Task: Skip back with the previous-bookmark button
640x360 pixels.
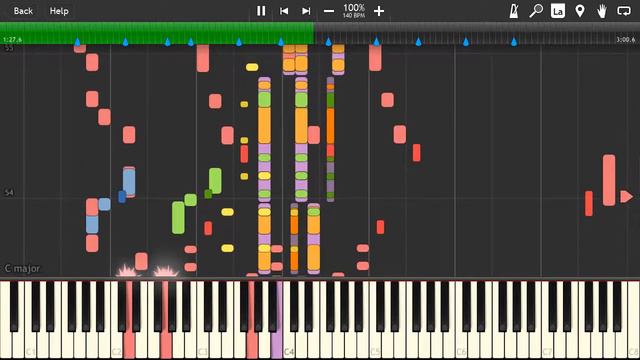Action: pyautogui.click(x=284, y=11)
